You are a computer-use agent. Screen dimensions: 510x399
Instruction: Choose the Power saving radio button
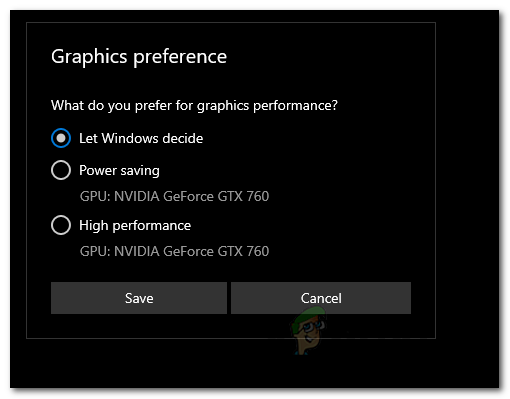61,170
